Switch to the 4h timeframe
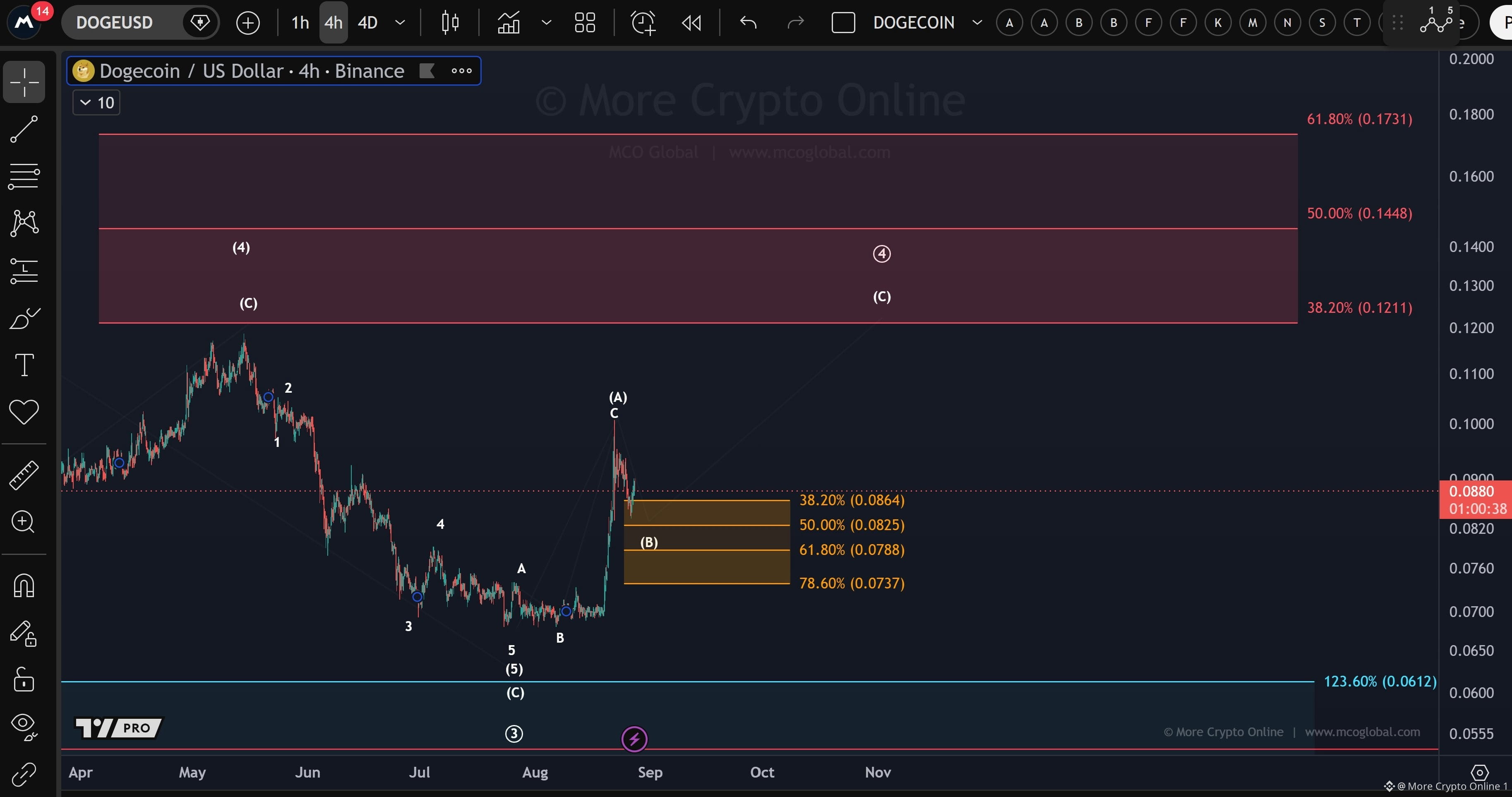 tap(334, 23)
